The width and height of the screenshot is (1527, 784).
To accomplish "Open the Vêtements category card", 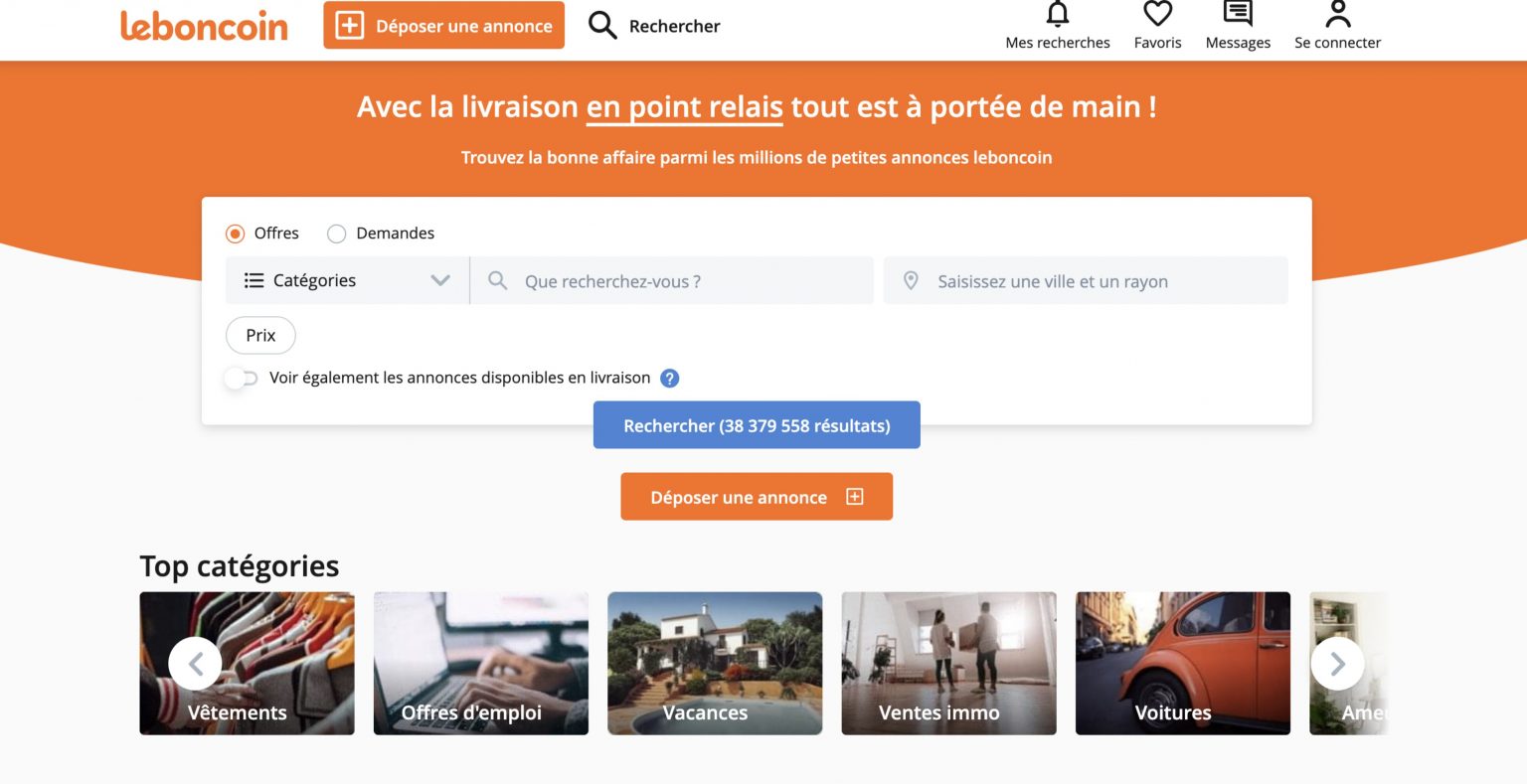I will (247, 664).
